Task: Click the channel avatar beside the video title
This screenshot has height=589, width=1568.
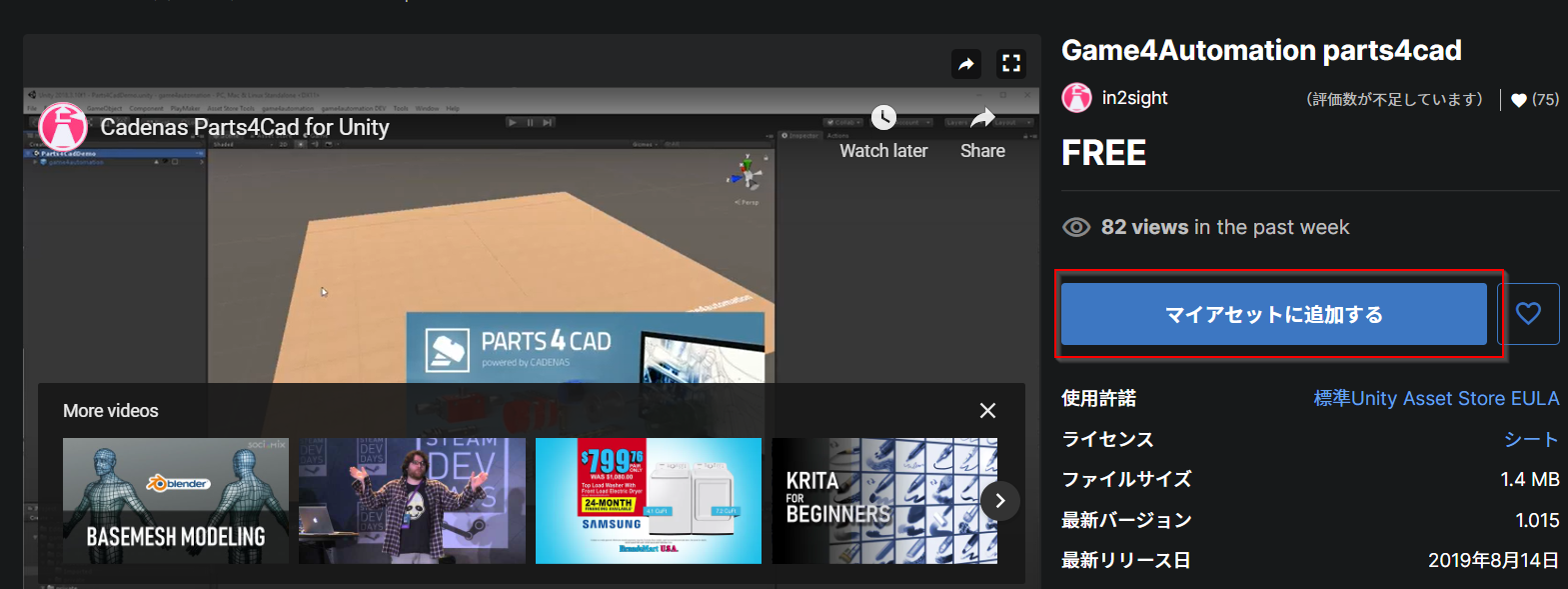Action: point(62,127)
